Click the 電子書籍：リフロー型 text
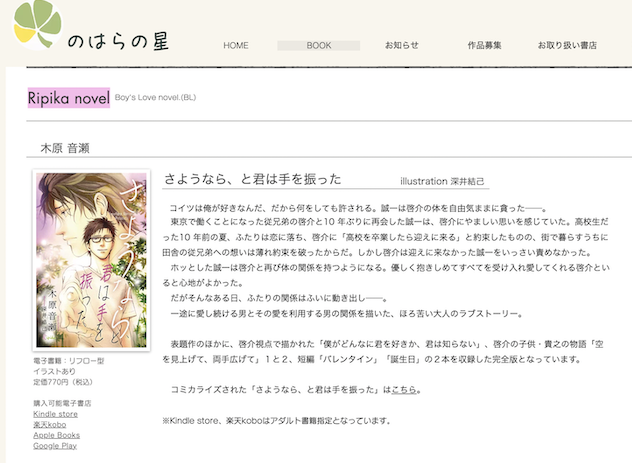 pos(69,361)
